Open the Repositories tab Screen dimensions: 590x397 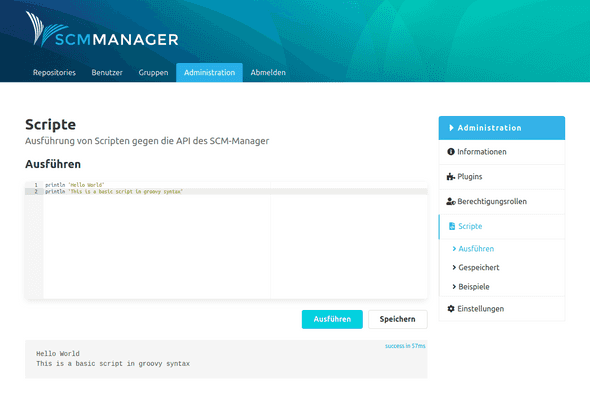point(54,73)
